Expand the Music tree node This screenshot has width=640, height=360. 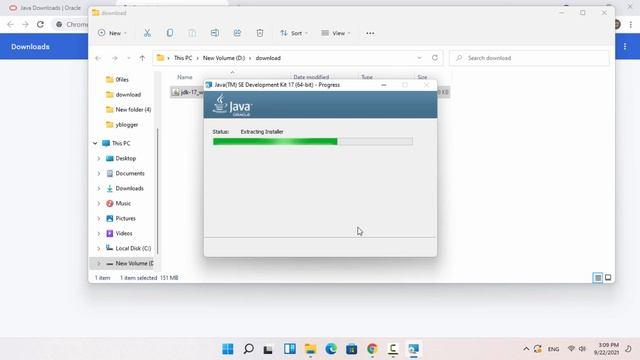[x=98, y=203]
